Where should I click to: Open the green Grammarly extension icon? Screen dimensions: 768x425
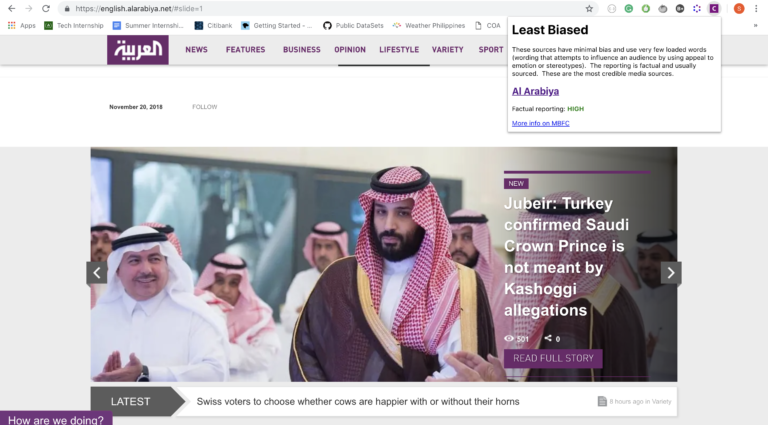pyautogui.click(x=628, y=8)
